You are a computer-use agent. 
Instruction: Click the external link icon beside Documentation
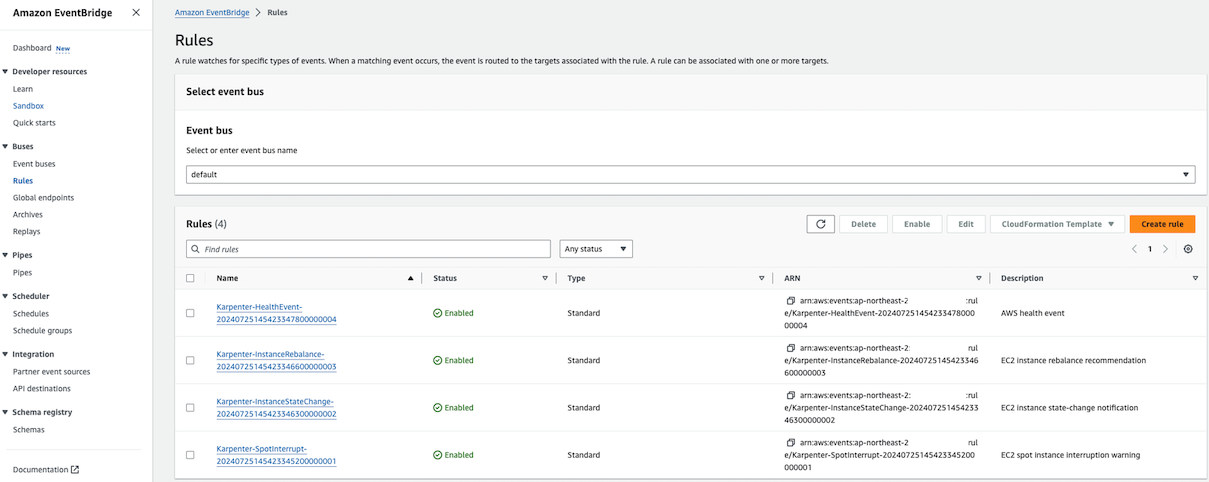pos(75,469)
